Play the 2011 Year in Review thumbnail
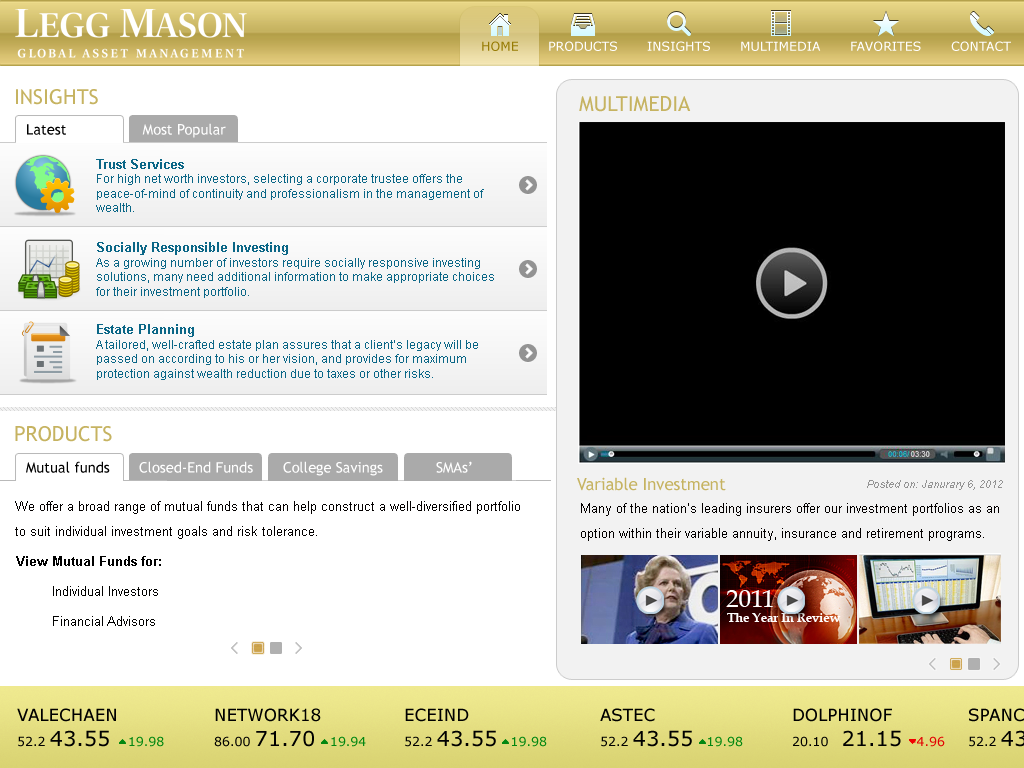Screen dimensions: 1024x768 click(x=790, y=600)
